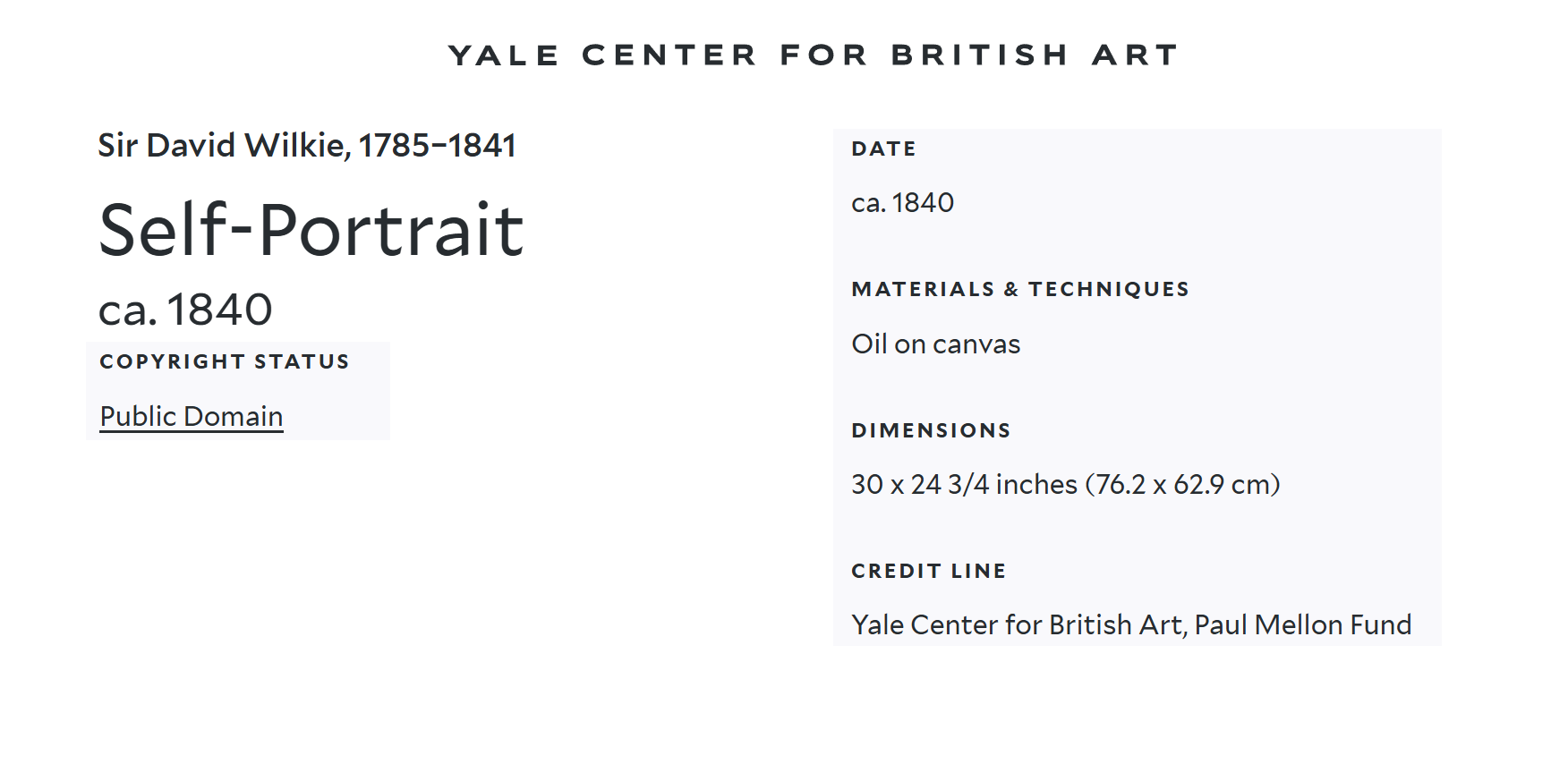The width and height of the screenshot is (1568, 764).
Task: Click the word Portrait in the title
Action: 391,230
